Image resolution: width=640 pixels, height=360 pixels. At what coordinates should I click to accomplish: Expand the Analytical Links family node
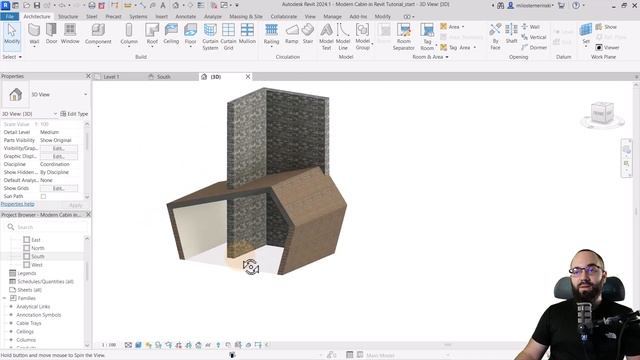coord(11,307)
